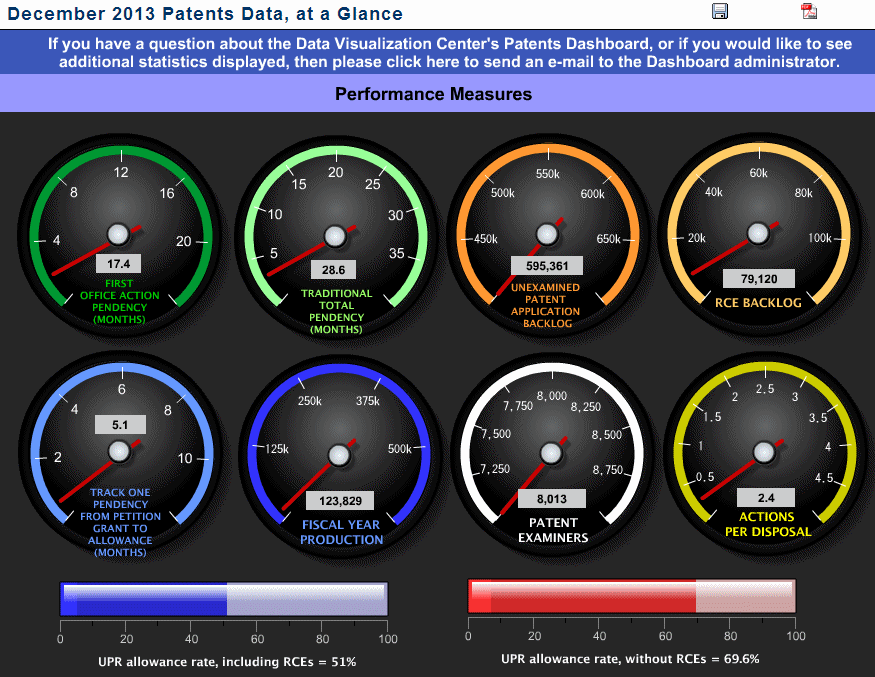Open the Track One Pendency gauge
Image resolution: width=875 pixels, height=677 pixels.
tap(119, 452)
